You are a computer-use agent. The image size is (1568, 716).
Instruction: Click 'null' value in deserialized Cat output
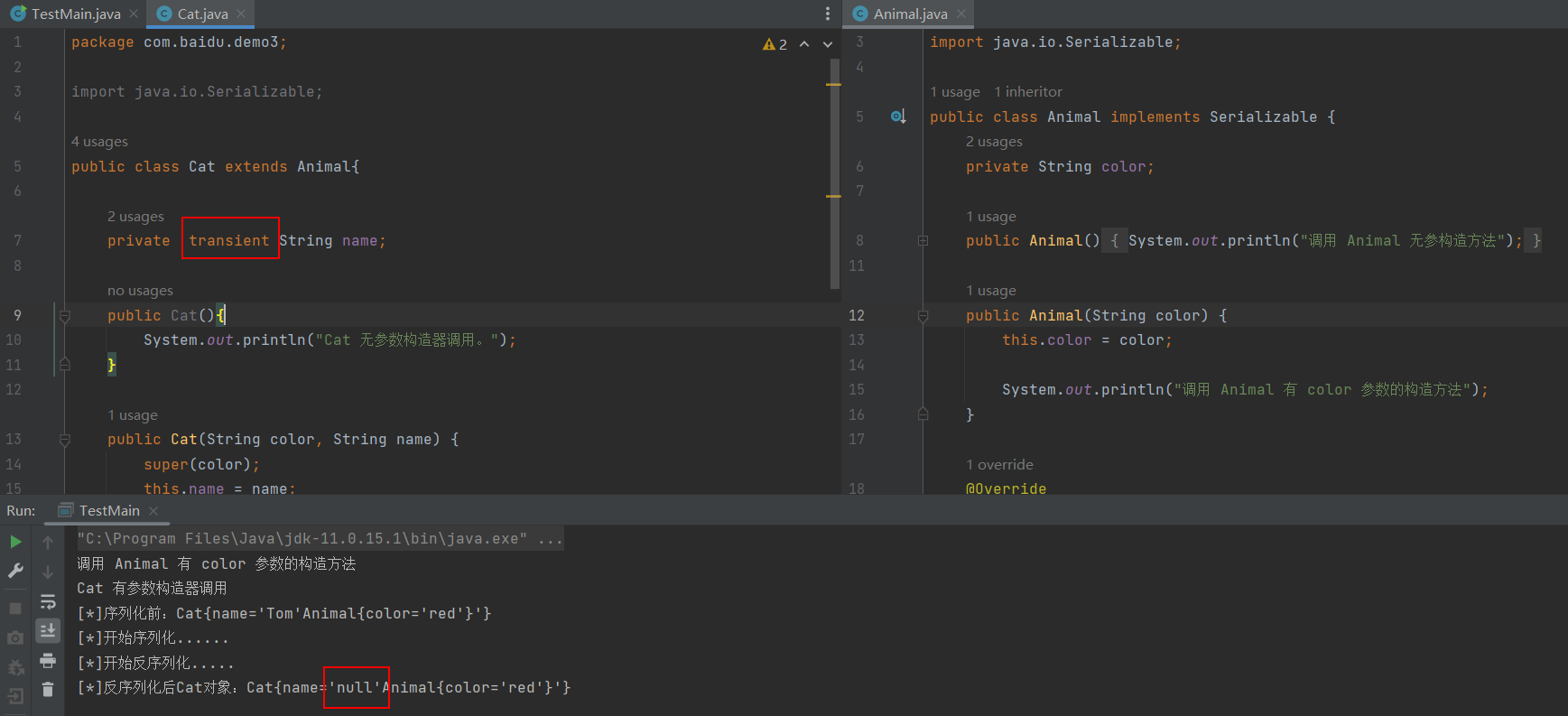[x=355, y=688]
